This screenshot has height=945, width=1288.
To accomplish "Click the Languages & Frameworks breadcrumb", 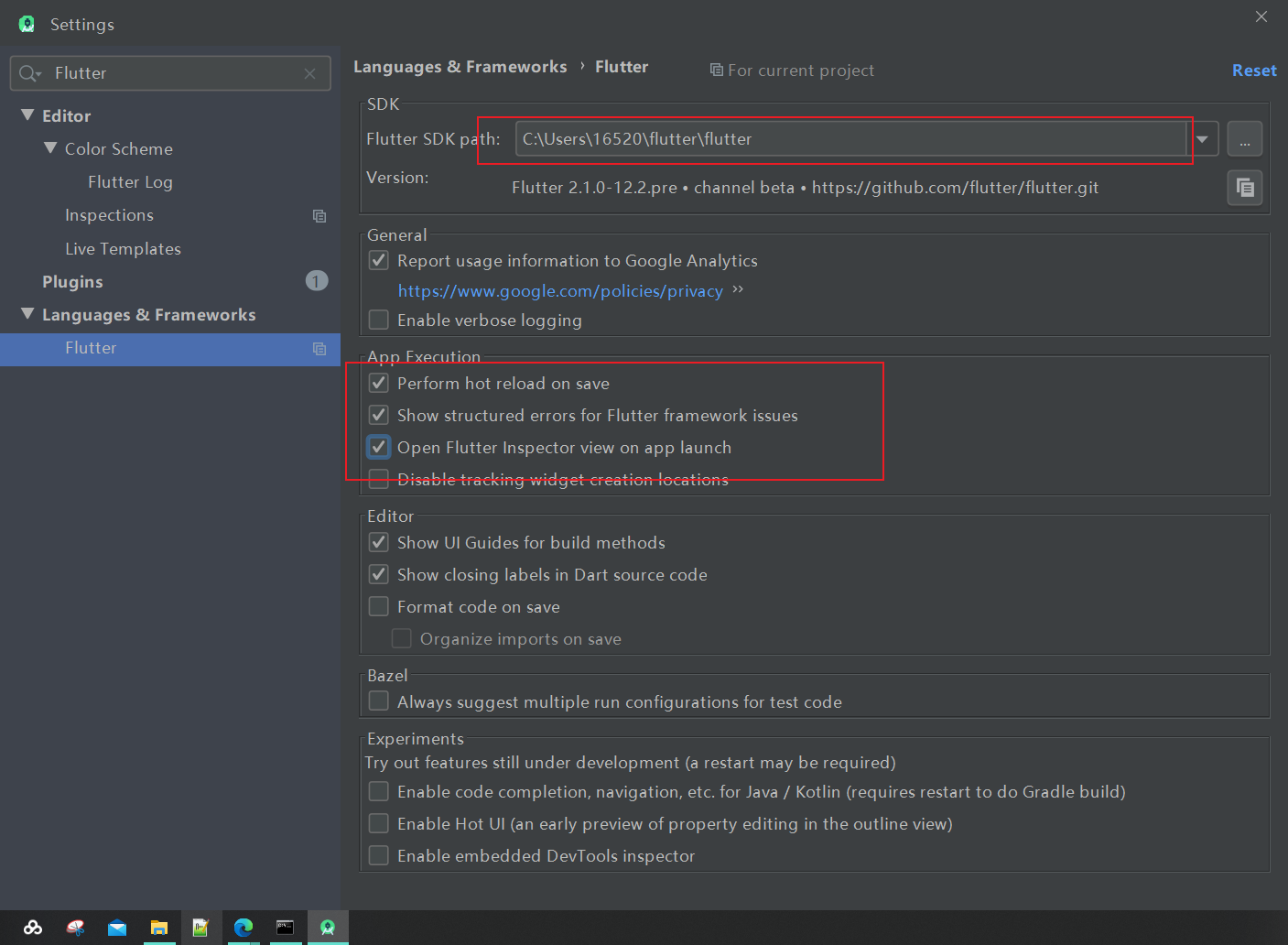I will (x=460, y=67).
